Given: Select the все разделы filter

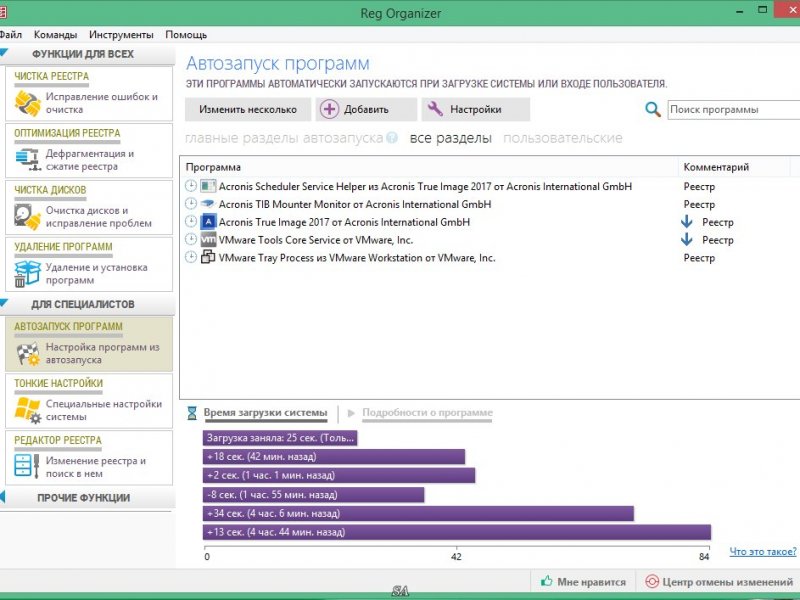Looking at the screenshot, I should [451, 138].
